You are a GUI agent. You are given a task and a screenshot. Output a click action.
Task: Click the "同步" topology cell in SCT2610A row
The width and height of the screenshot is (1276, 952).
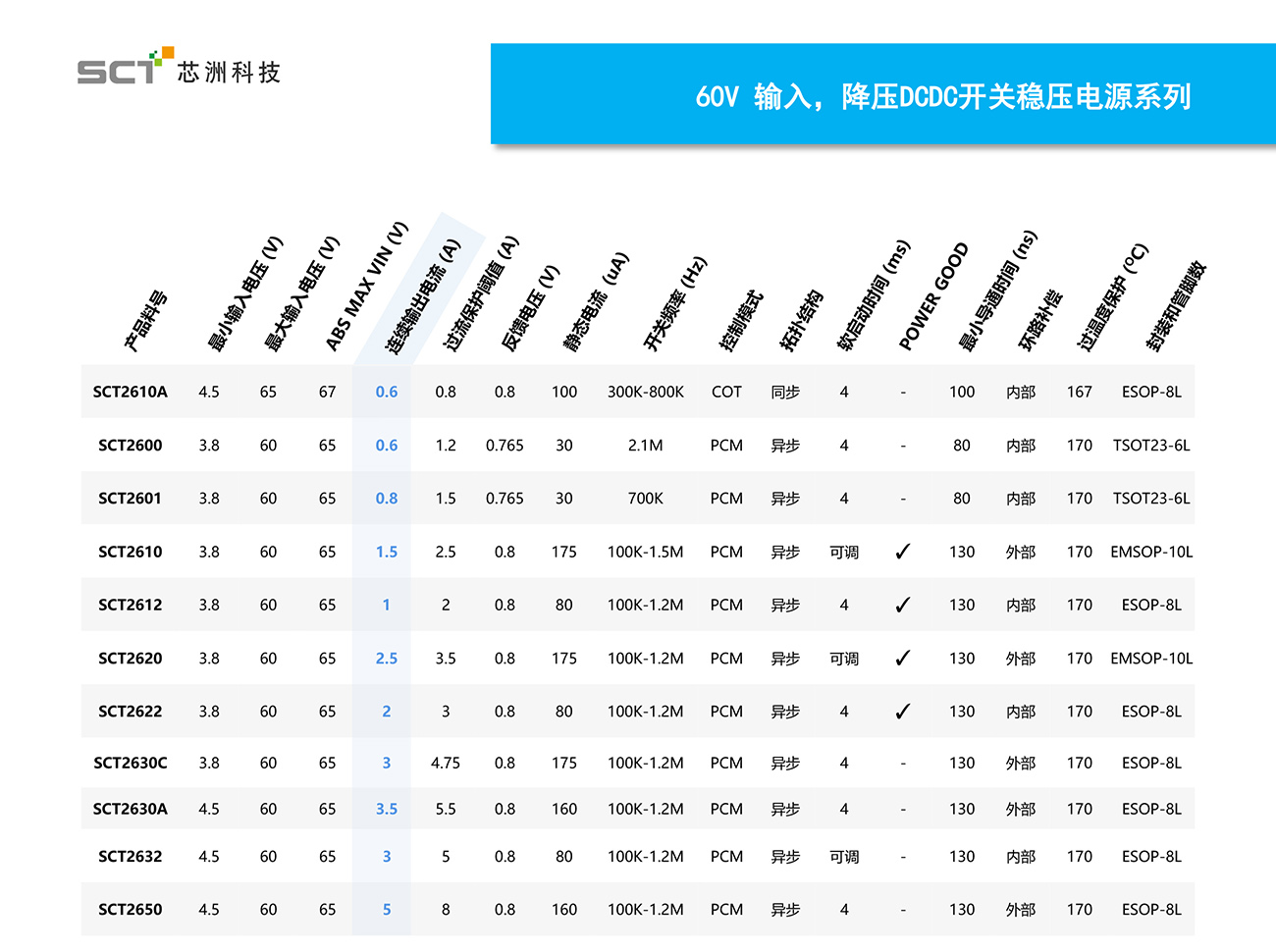(785, 392)
